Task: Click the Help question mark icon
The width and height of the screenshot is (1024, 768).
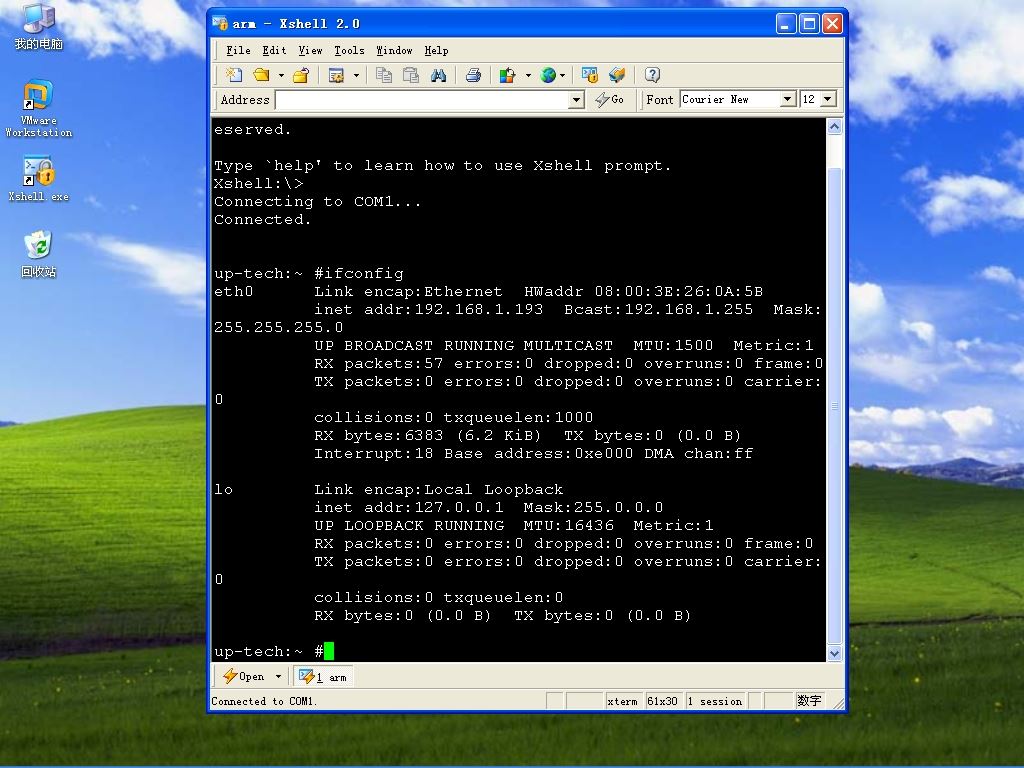Action: coord(652,75)
